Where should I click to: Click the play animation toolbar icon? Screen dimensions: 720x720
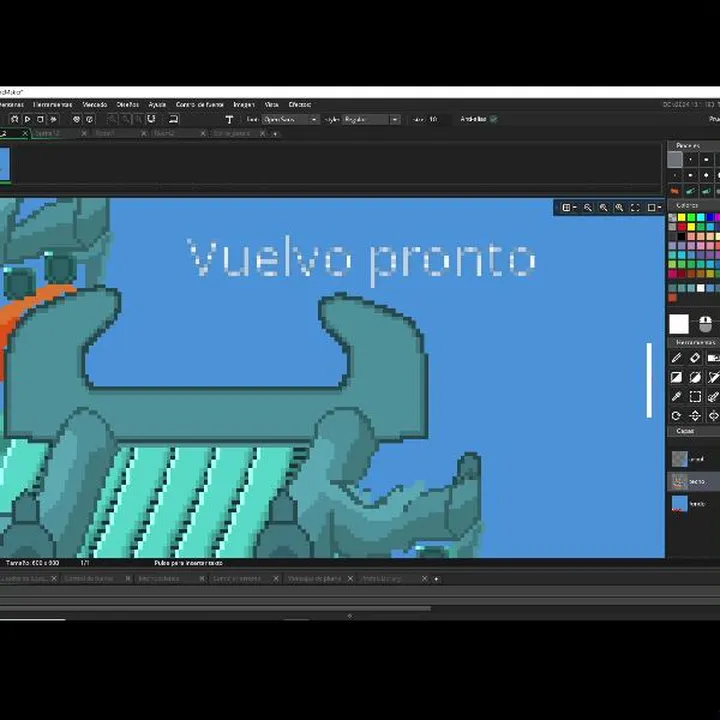point(28,119)
